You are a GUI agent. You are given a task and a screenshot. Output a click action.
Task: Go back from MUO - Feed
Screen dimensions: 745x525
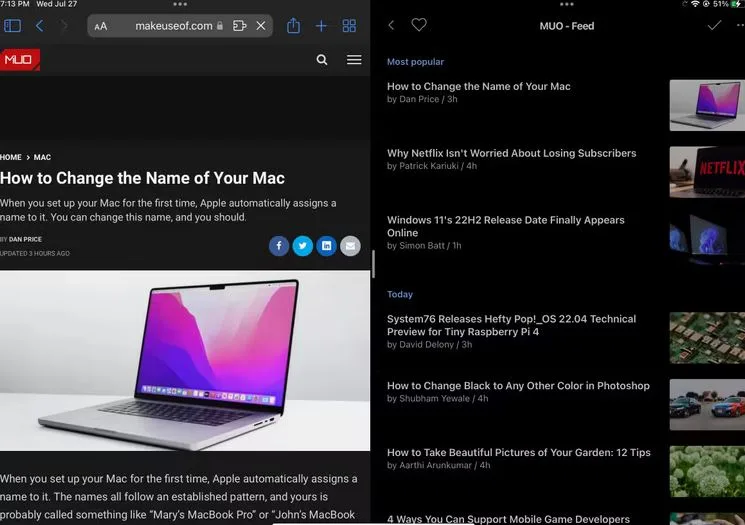point(391,26)
